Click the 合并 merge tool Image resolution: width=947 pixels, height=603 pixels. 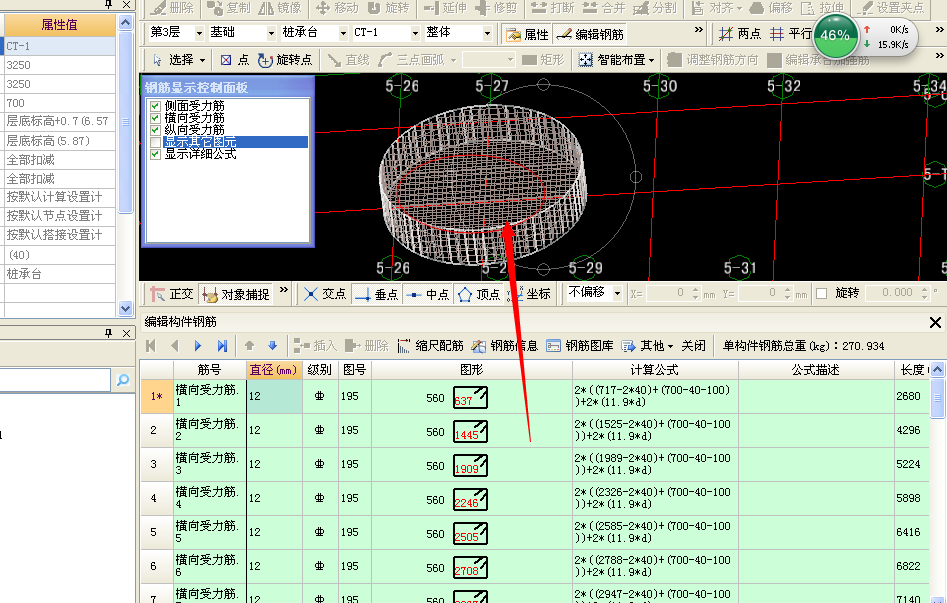tap(604, 8)
